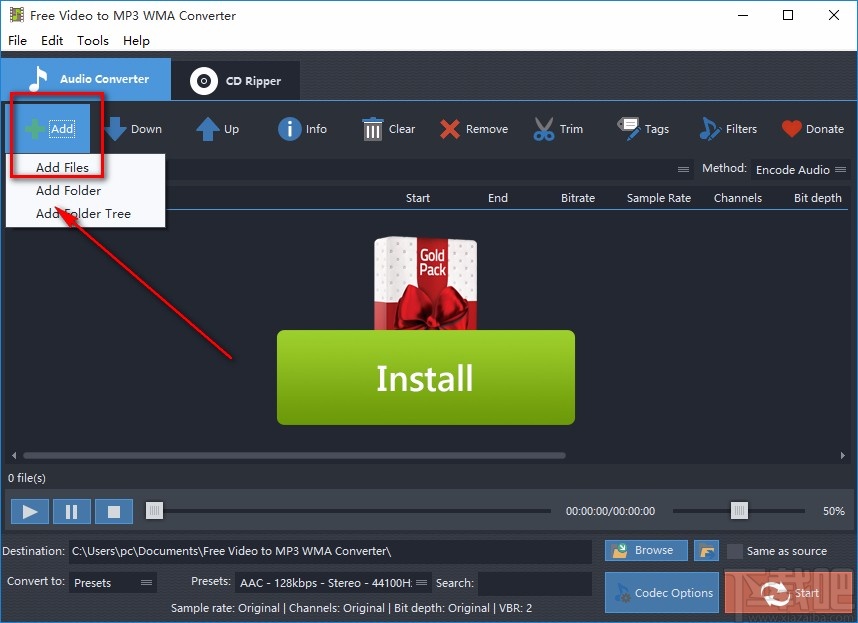The width and height of the screenshot is (858, 623).
Task: Switch to the Audio Converter tab
Action: pos(86,79)
